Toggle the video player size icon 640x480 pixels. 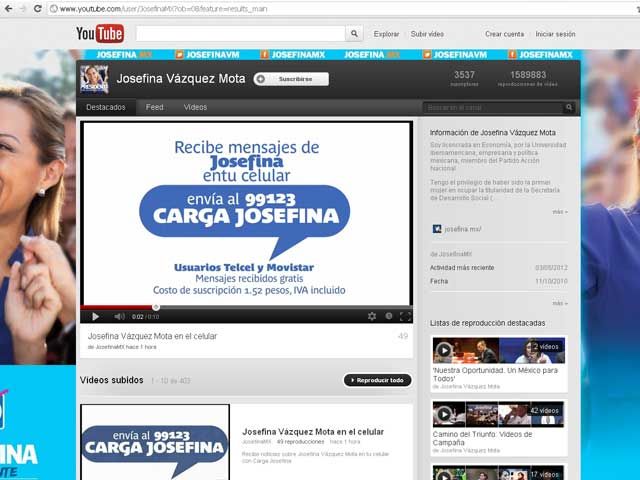388,316
